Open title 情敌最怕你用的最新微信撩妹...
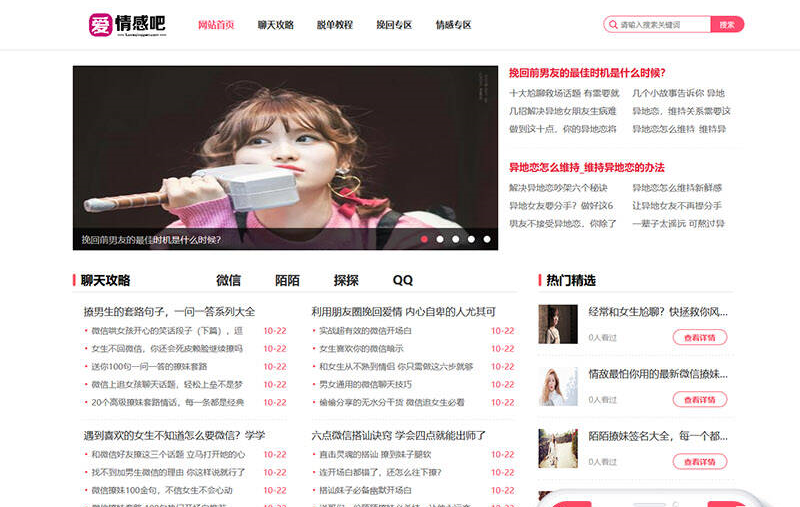The width and height of the screenshot is (800, 507). 658,373
